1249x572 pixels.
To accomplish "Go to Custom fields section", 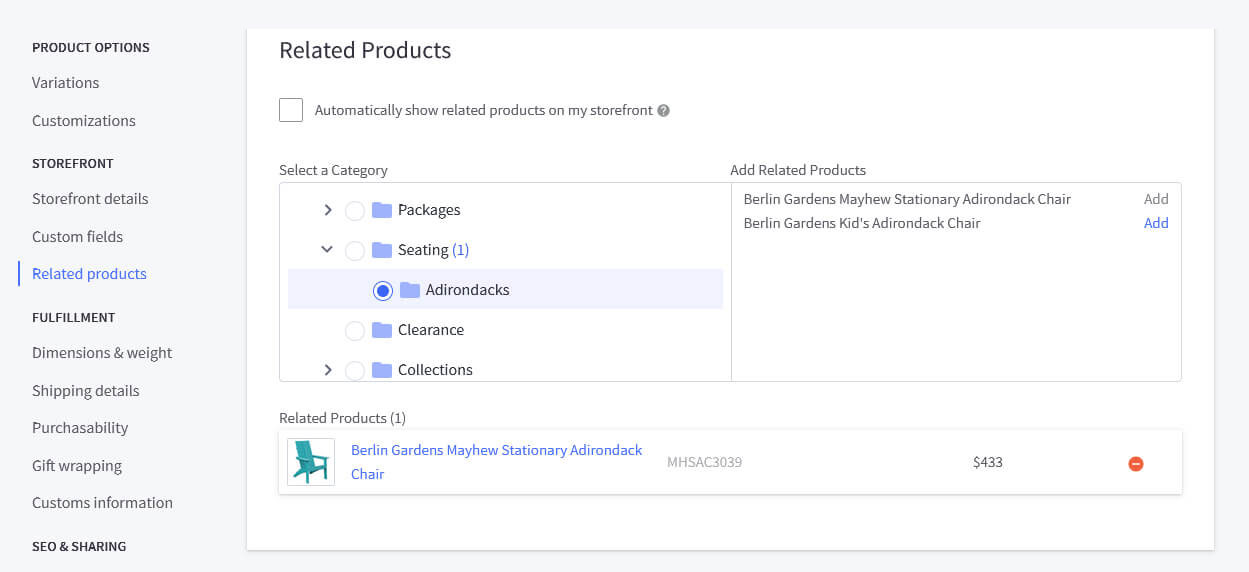I will point(77,237).
